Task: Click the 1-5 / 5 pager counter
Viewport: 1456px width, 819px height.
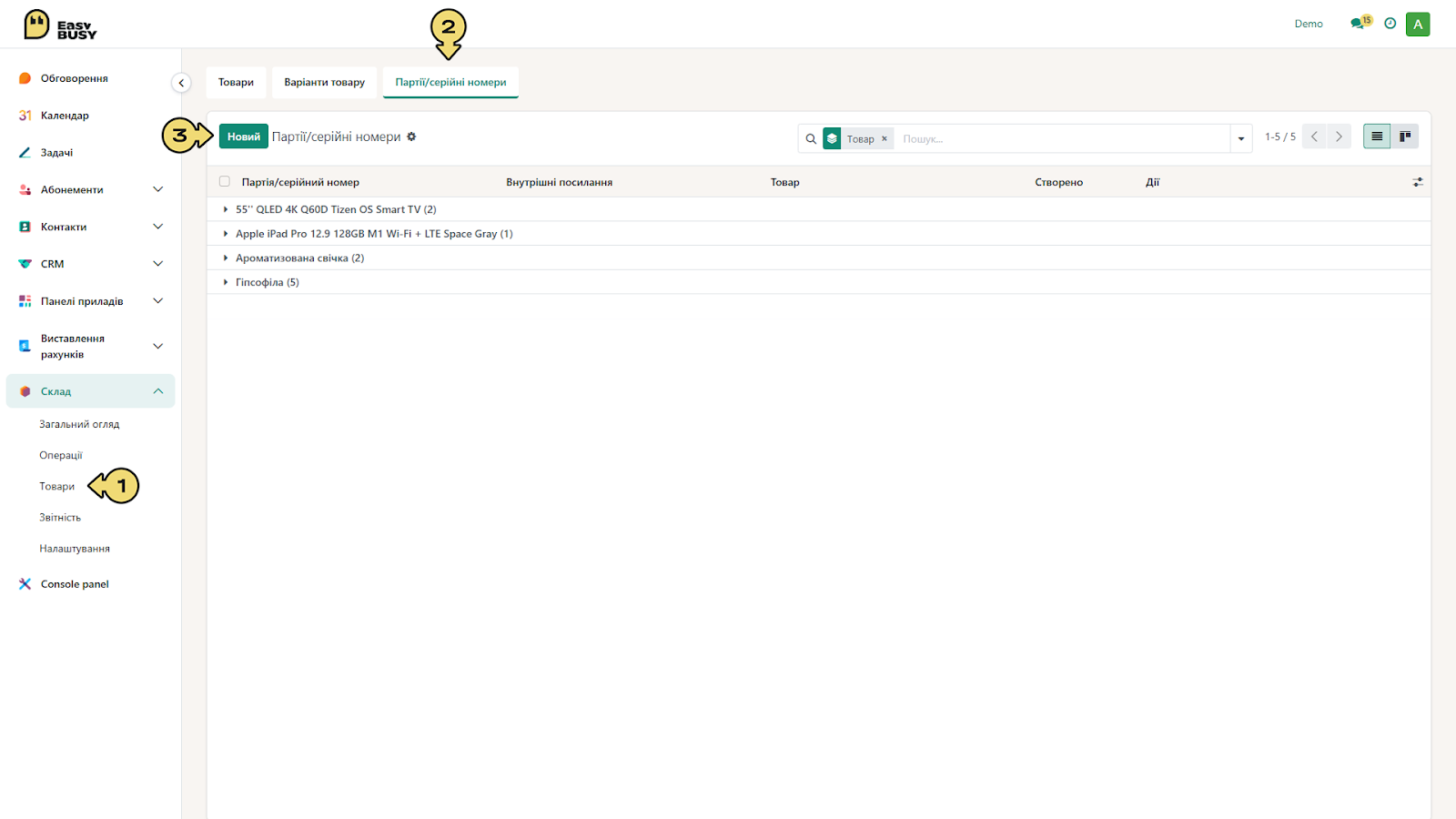Action: click(1280, 136)
